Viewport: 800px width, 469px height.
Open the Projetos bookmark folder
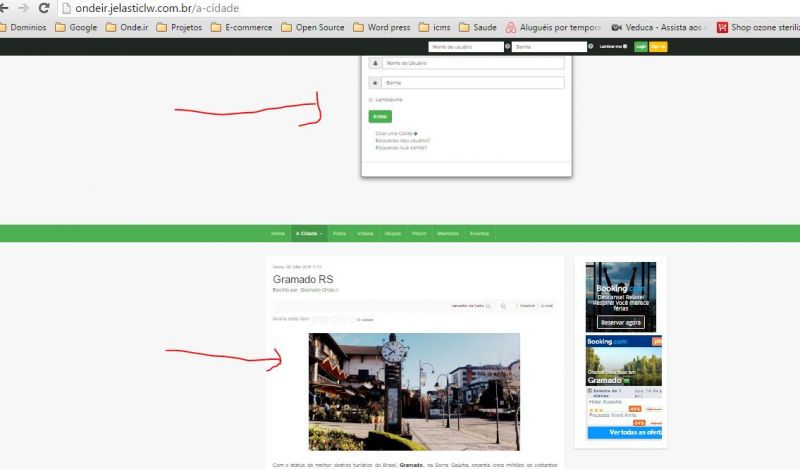click(179, 28)
